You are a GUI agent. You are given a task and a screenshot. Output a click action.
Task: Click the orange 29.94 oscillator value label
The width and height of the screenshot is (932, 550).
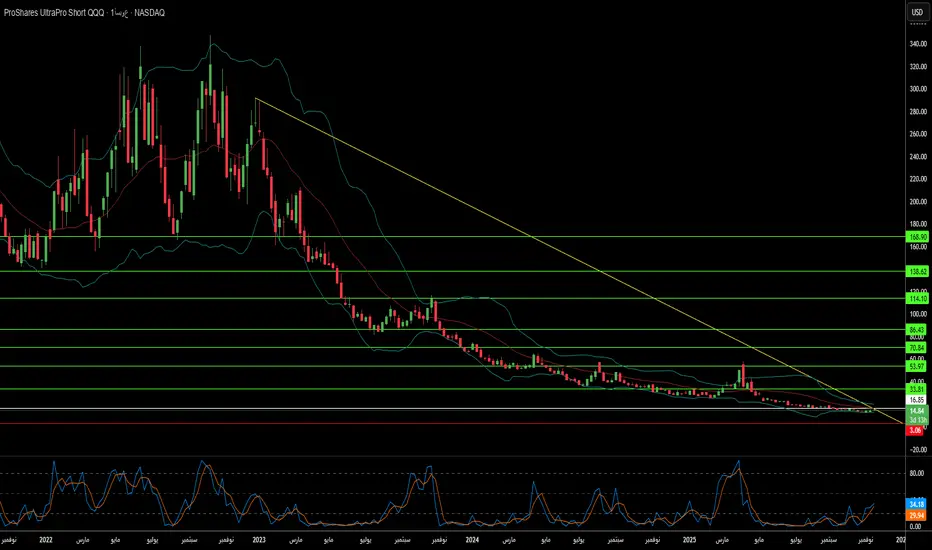point(917,515)
